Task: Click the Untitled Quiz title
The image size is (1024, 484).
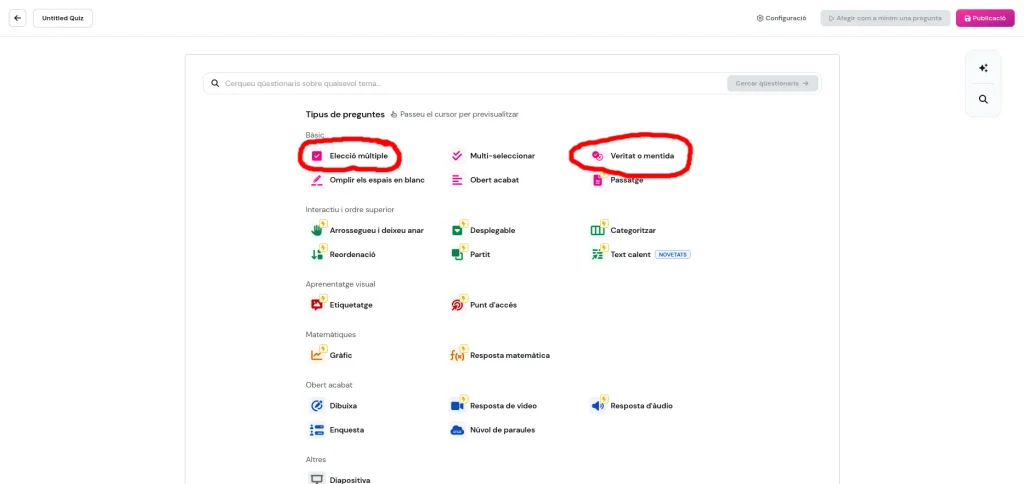Action: (x=63, y=18)
